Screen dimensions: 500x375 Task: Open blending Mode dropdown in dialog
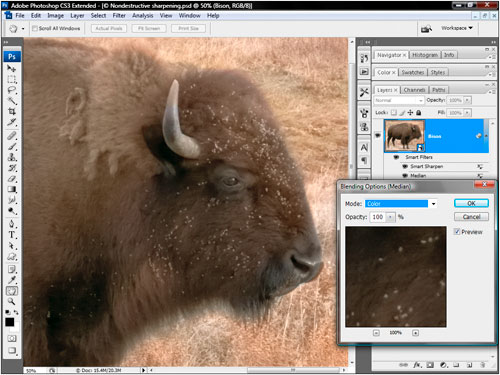433,204
